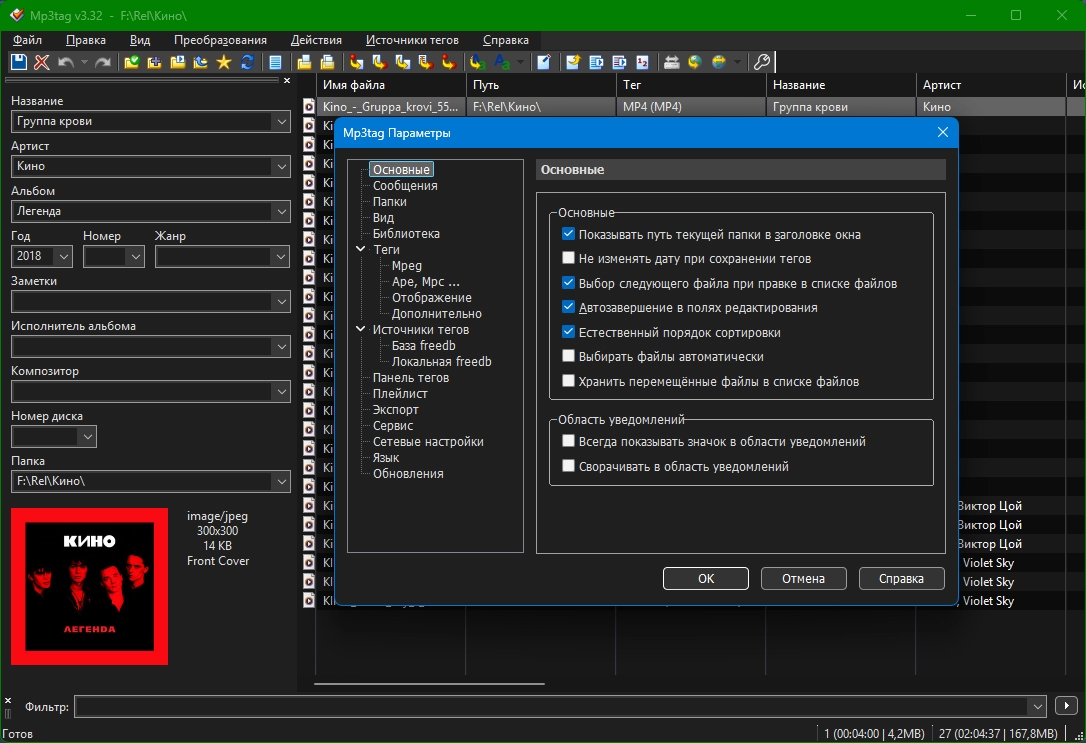This screenshot has height=743, width=1086.
Task: Click the Кино Легенда album cover thumbnail
Action: click(90, 586)
